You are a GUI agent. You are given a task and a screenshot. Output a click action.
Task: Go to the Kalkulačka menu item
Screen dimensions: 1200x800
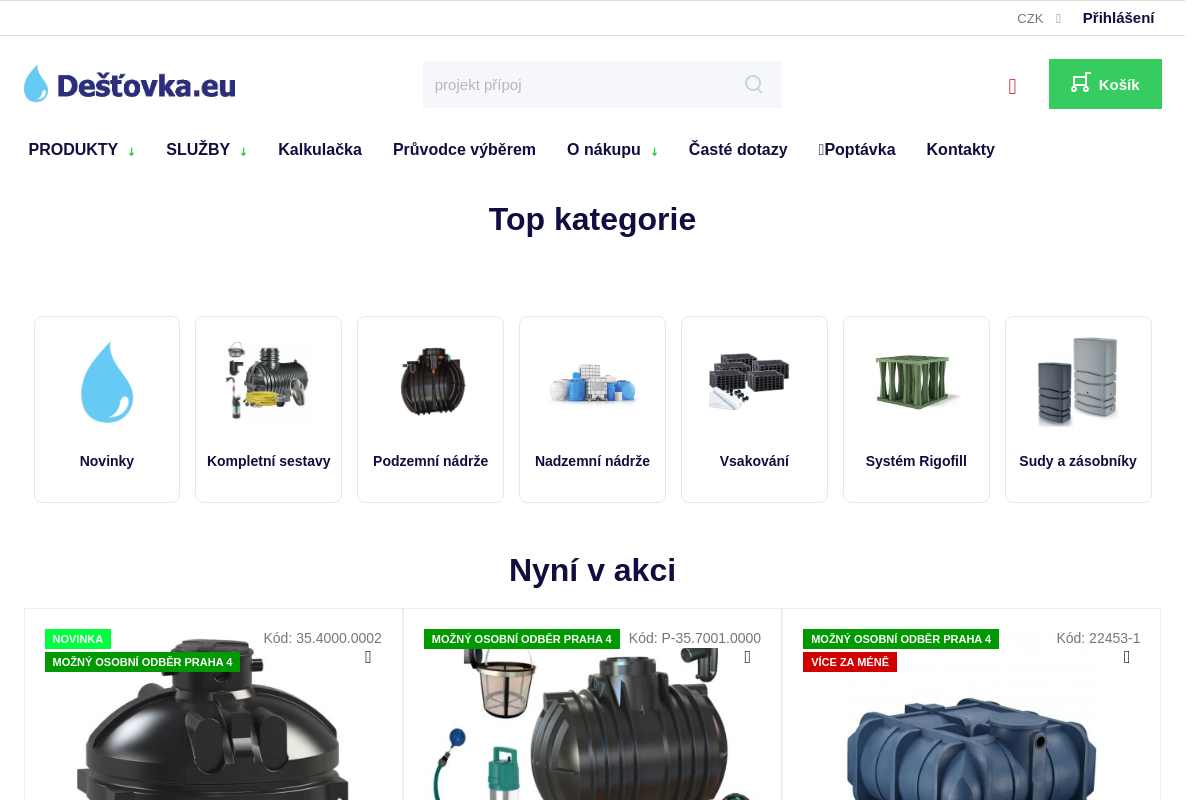pos(320,150)
